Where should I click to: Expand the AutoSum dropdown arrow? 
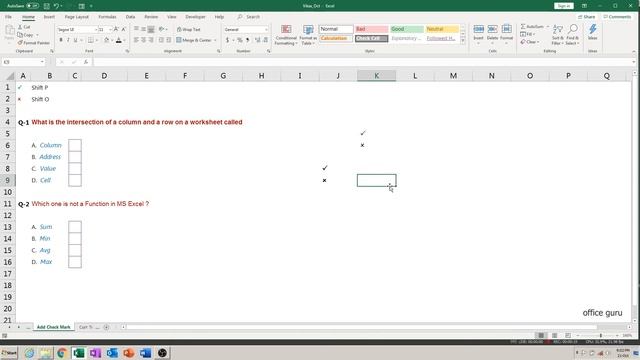(x=547, y=27)
